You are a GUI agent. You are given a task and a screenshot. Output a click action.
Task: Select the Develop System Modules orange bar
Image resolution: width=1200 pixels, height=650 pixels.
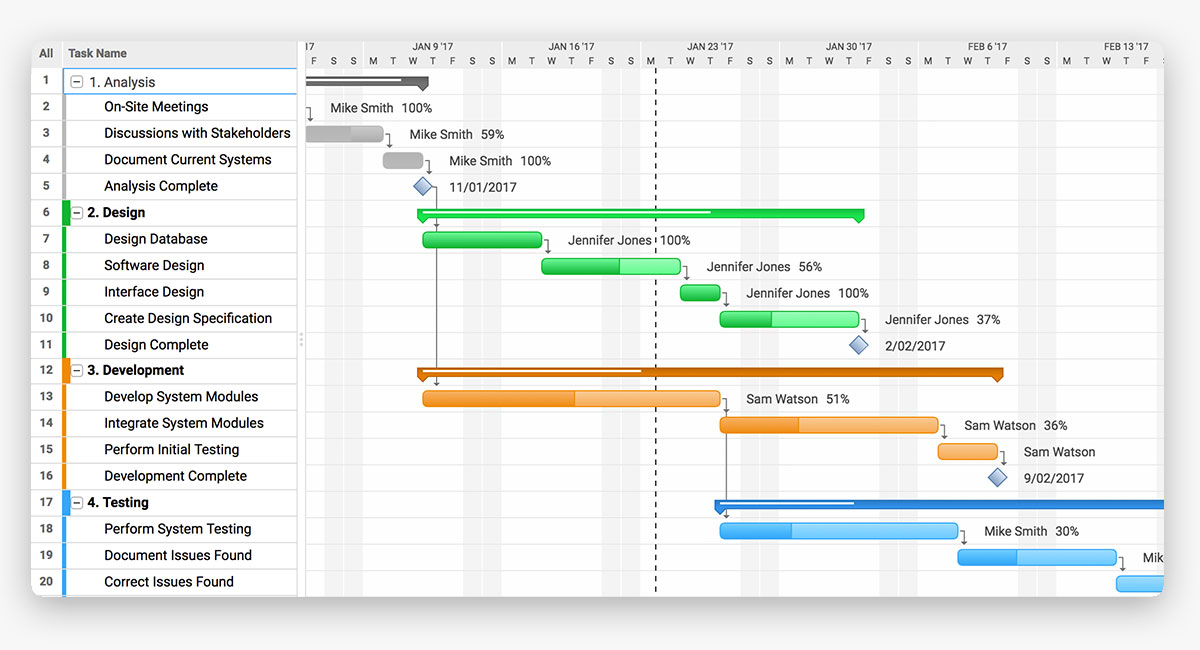tap(571, 398)
